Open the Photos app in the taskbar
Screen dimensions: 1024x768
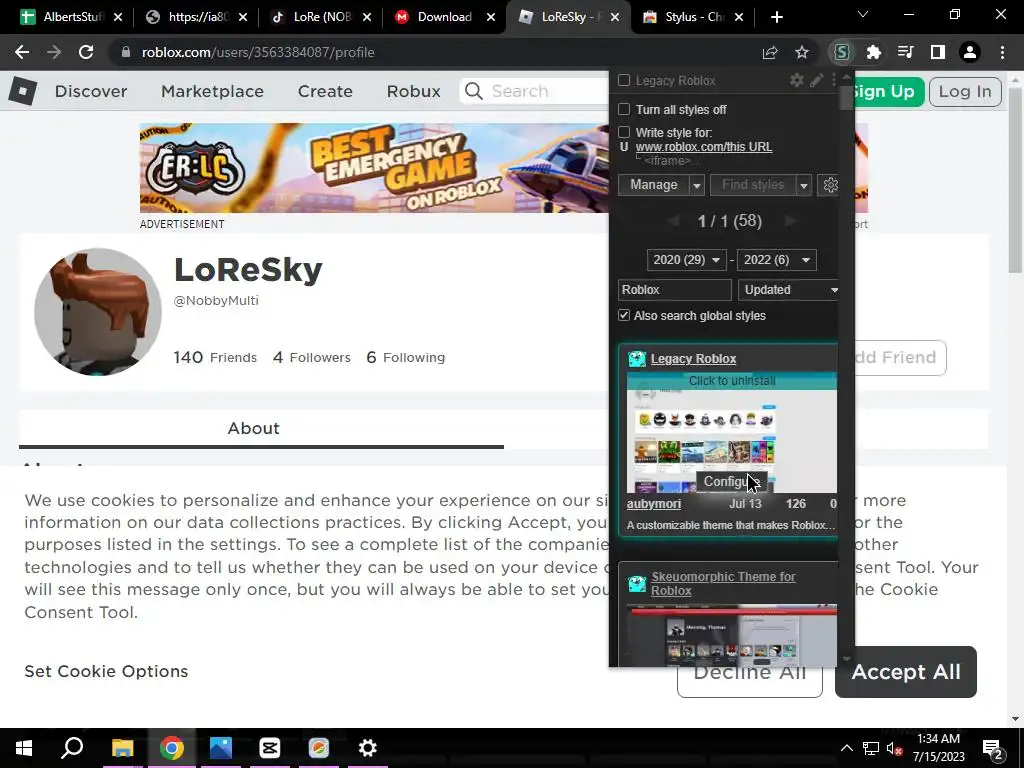(x=221, y=748)
